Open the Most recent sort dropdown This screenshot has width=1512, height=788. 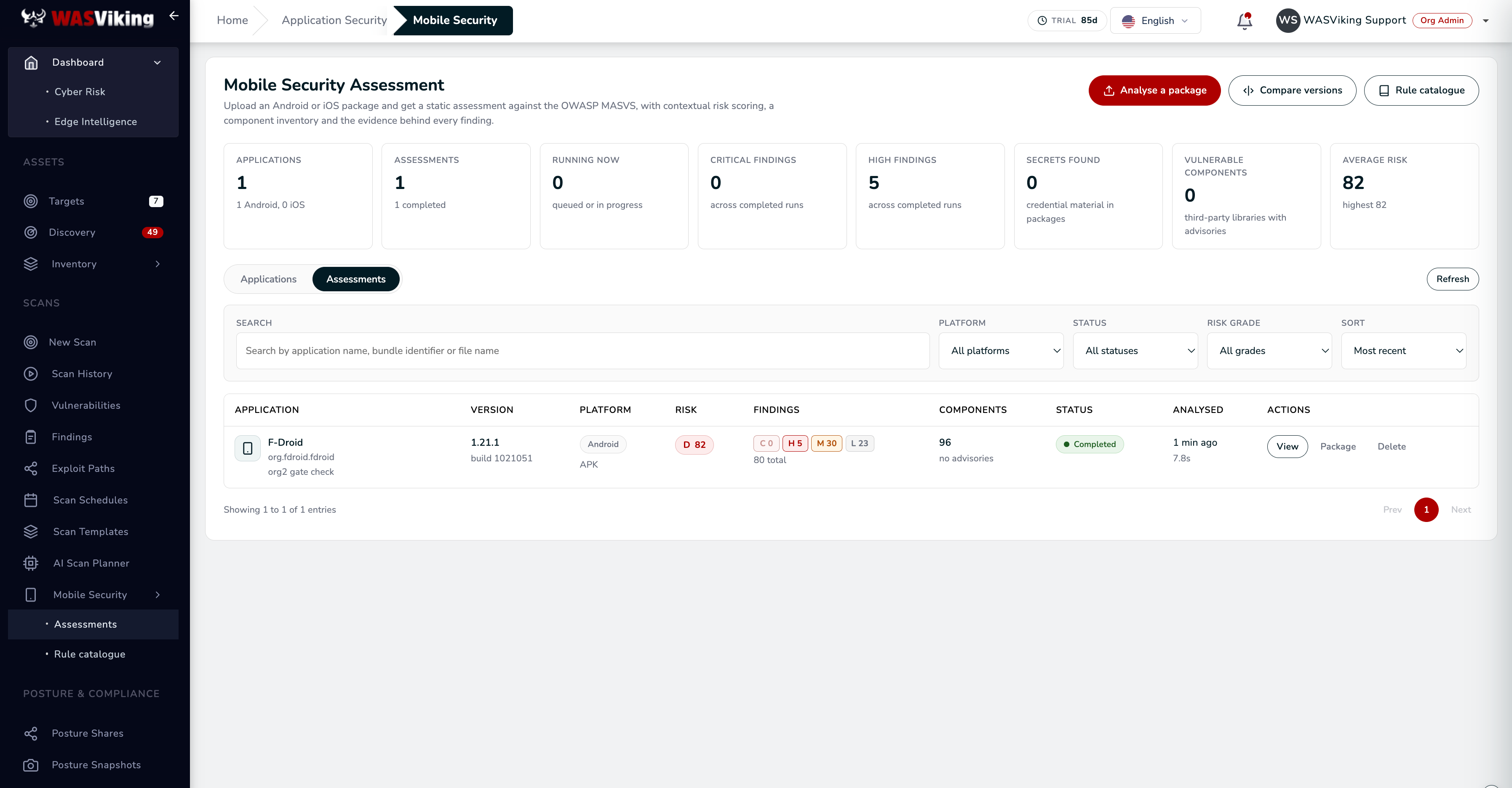tap(1403, 351)
